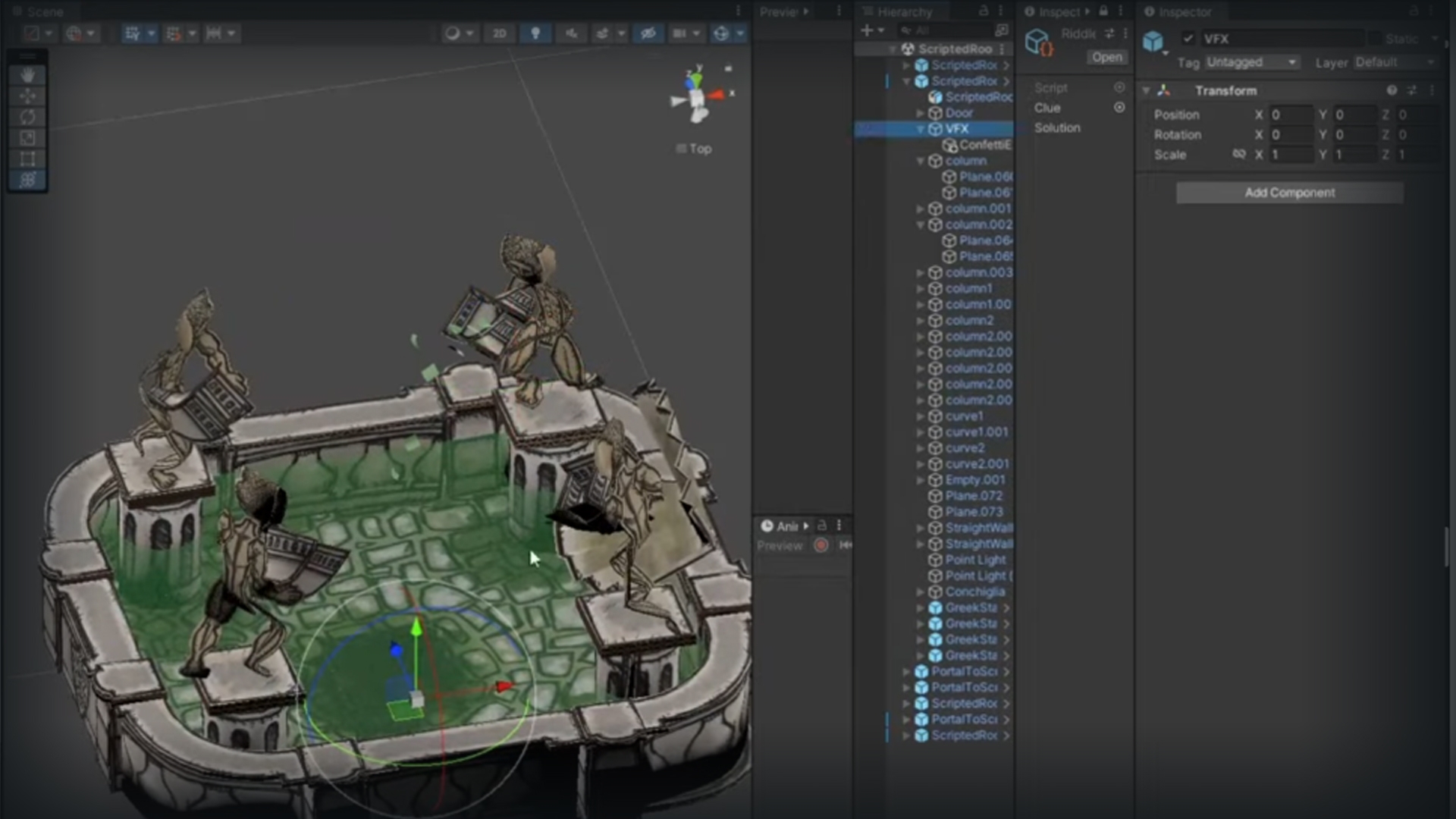Toggle scene audio mute icon
The height and width of the screenshot is (819, 1456).
pos(571,33)
